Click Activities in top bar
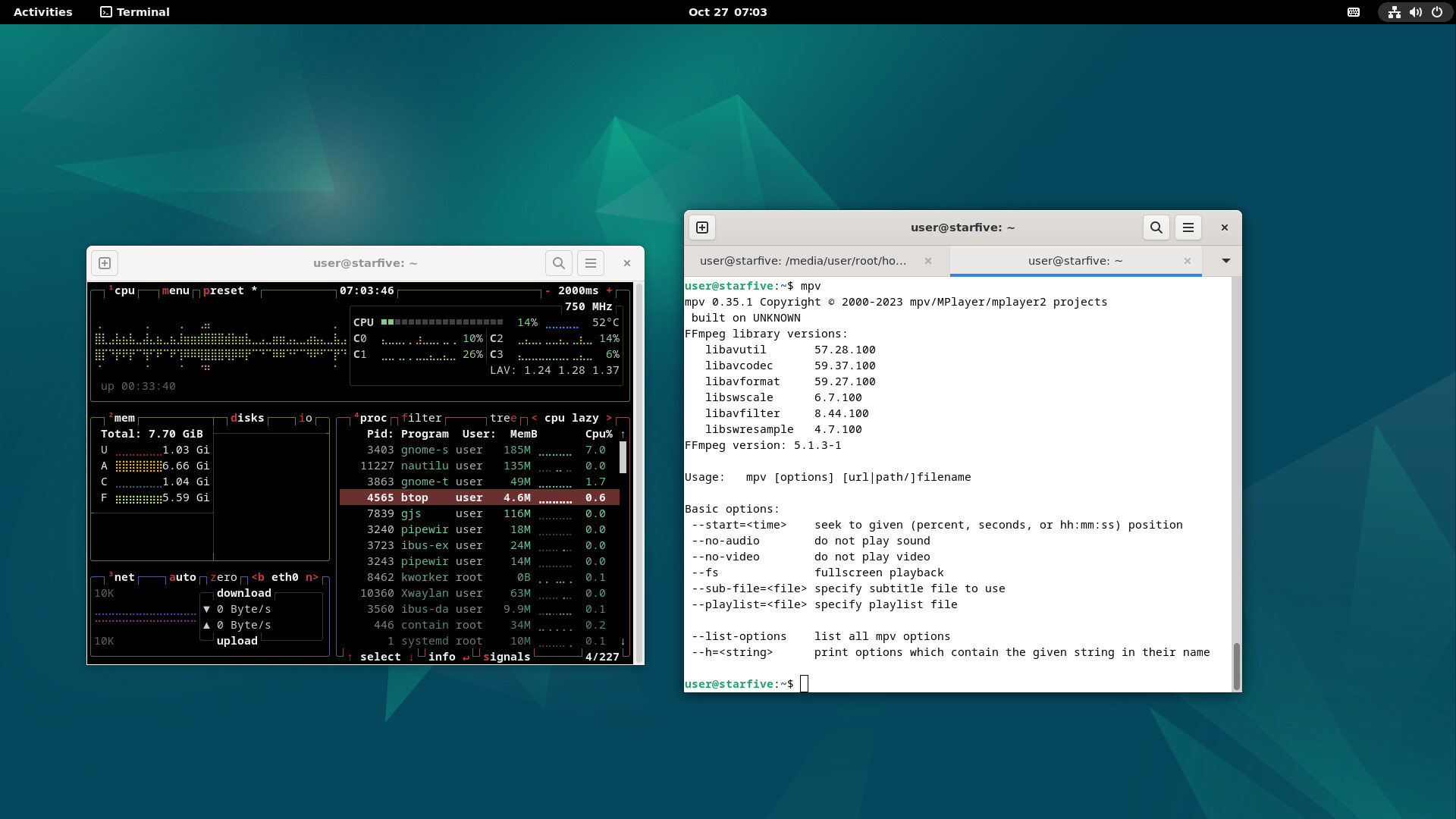This screenshot has width=1456, height=819. 43,12
